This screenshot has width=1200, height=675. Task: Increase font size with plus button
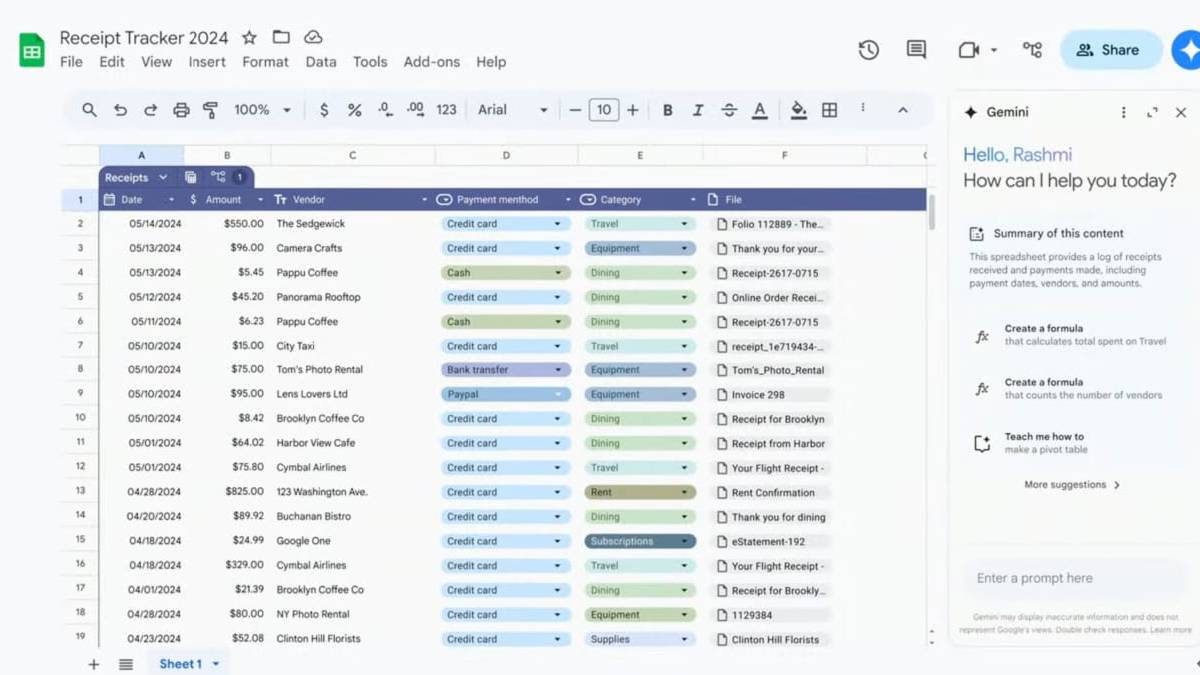click(632, 110)
